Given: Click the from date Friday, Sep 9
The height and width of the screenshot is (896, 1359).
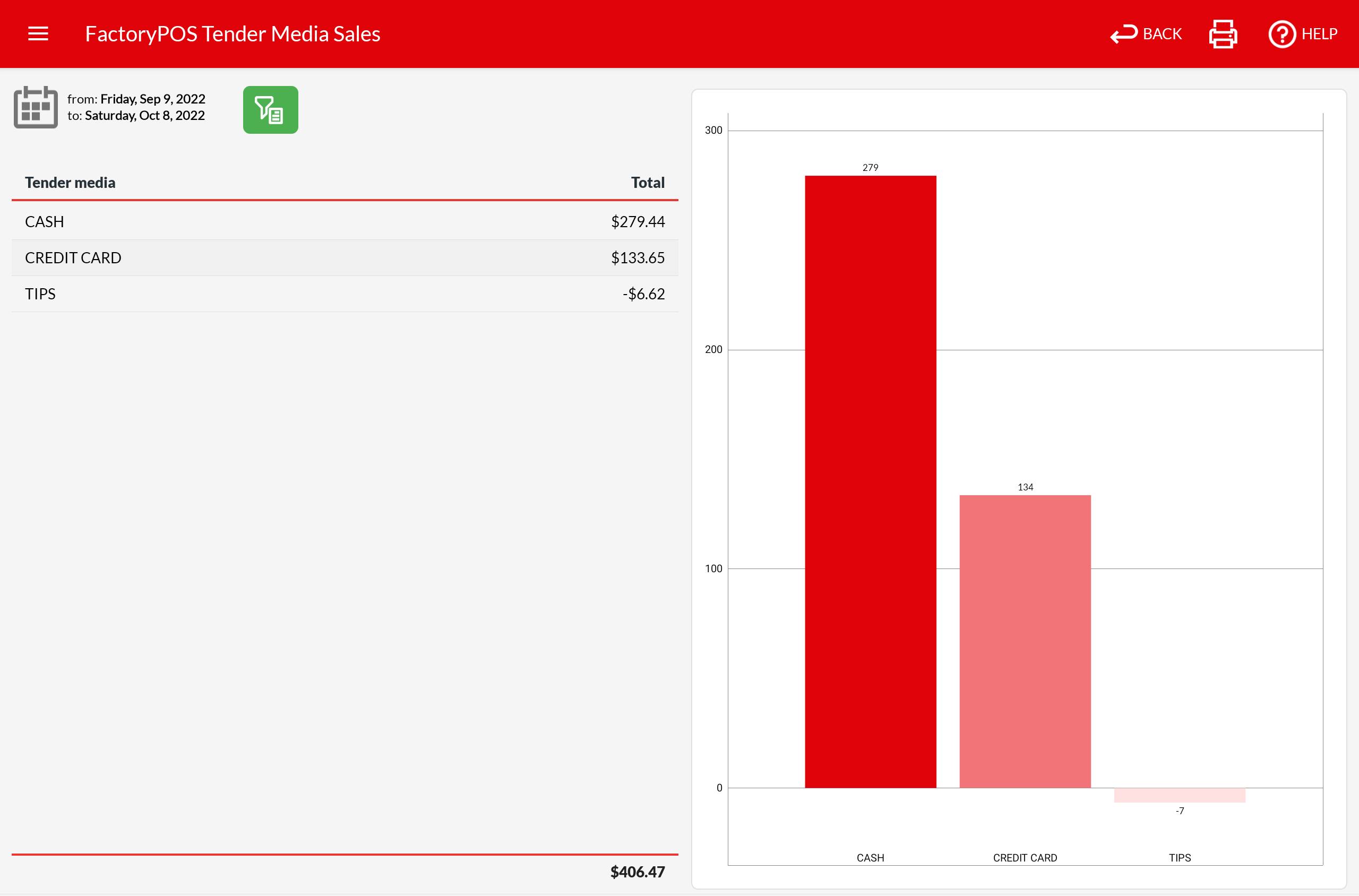Looking at the screenshot, I should click(x=152, y=99).
